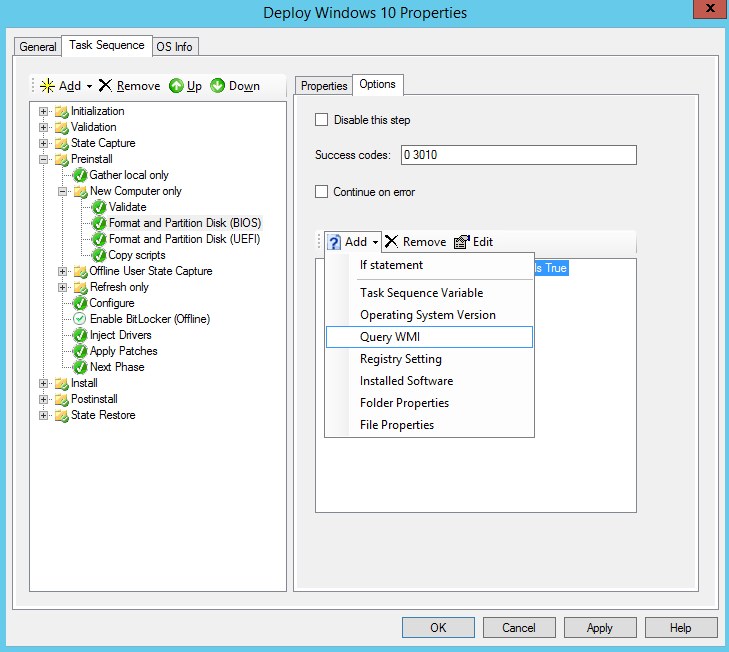Click the condition Add question-mark button

click(352, 242)
